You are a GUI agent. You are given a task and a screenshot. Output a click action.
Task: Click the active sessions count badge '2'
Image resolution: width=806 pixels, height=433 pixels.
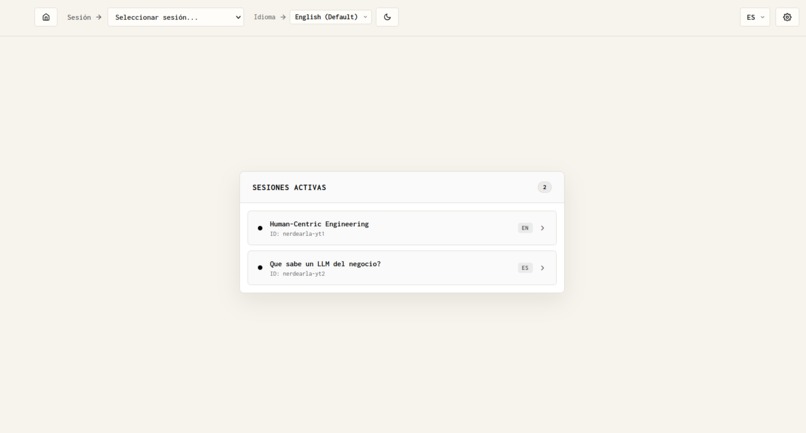(x=544, y=187)
